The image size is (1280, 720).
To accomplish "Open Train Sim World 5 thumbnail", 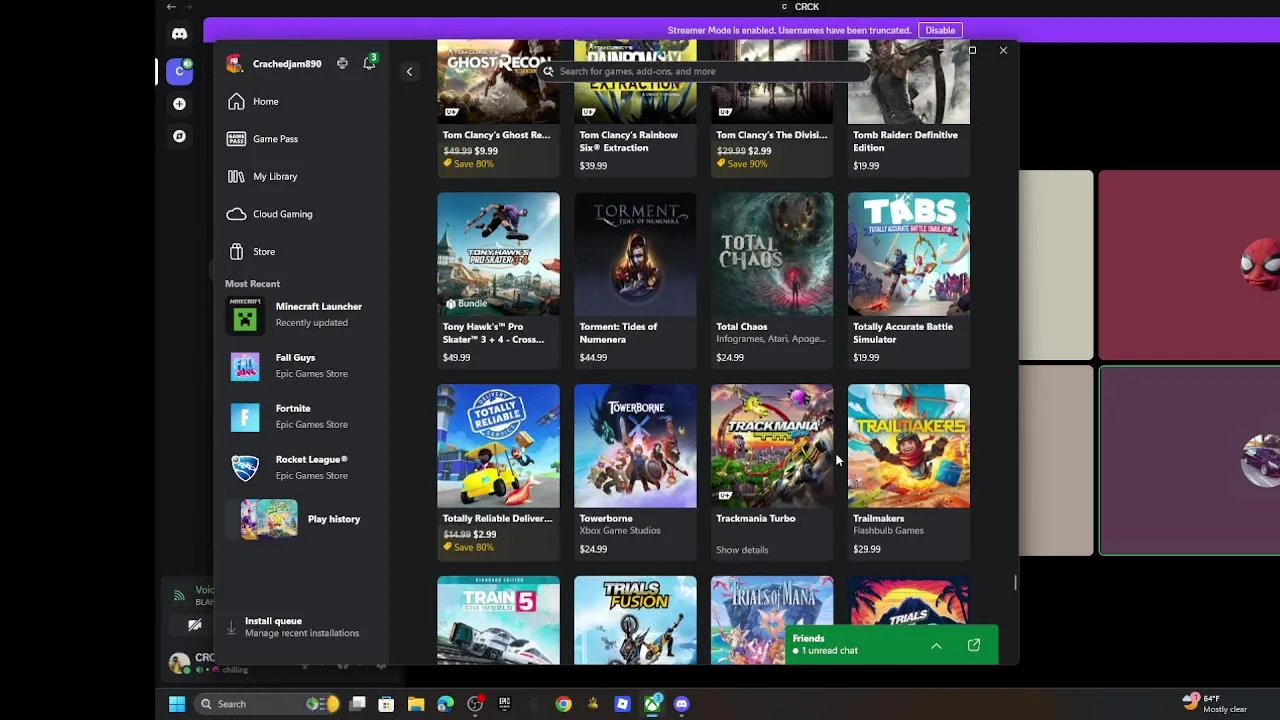I will tap(498, 620).
